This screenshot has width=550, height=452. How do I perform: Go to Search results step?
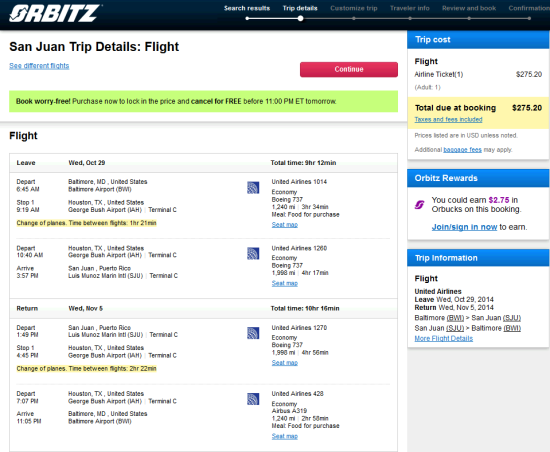tap(247, 8)
